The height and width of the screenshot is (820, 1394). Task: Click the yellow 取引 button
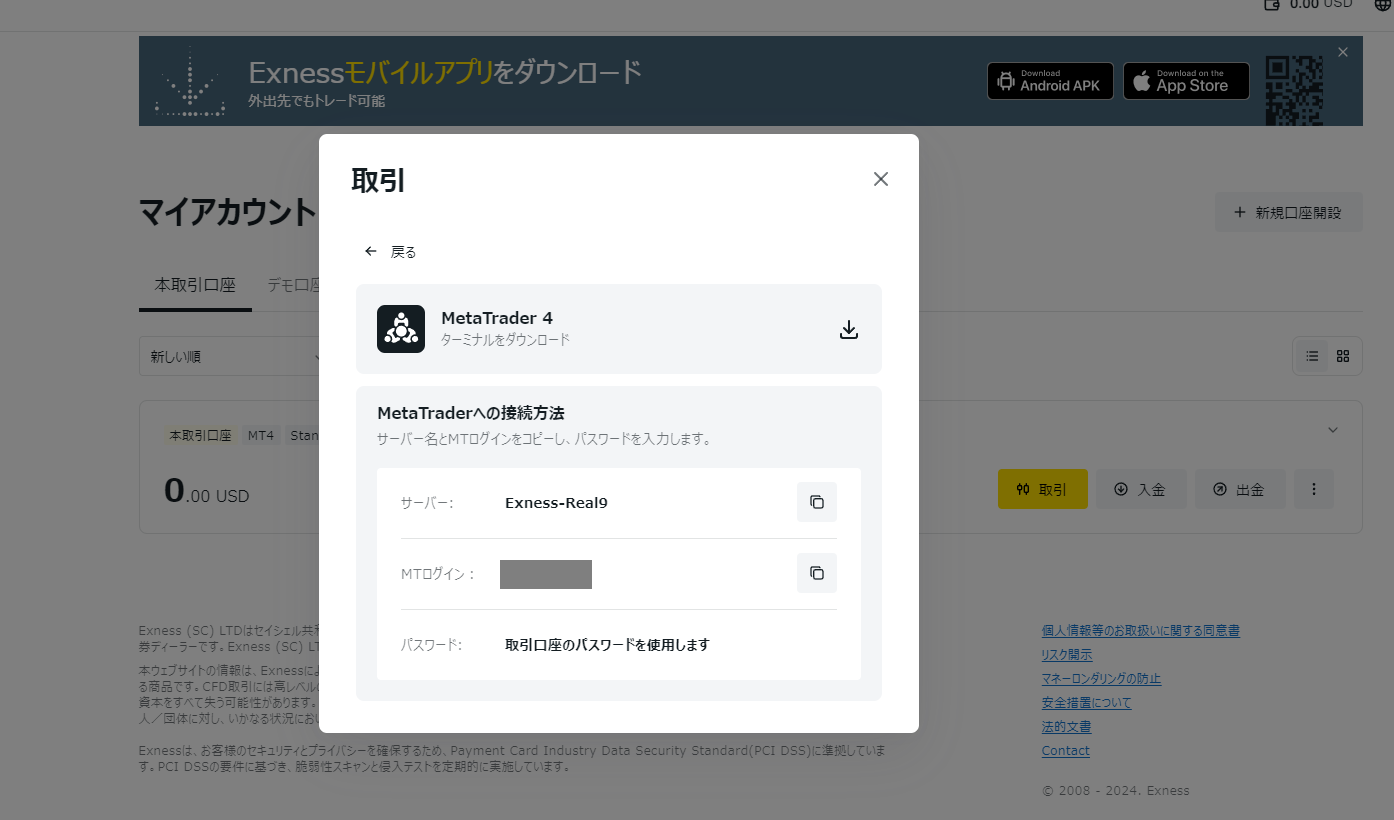[1042, 489]
